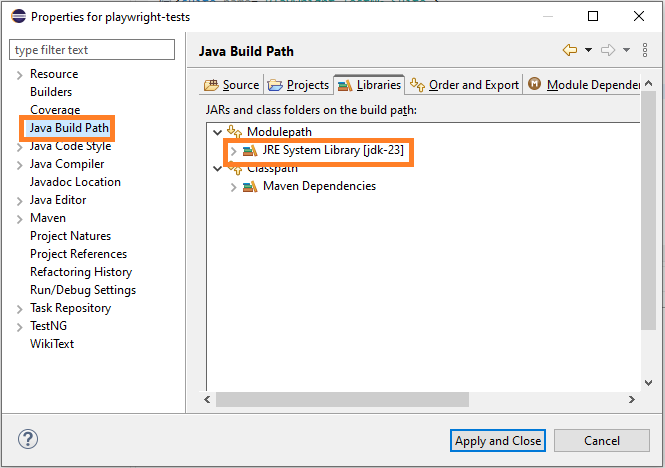This screenshot has height=468, width=665.
Task: Switch to the Order and Export tab
Action: click(465, 85)
